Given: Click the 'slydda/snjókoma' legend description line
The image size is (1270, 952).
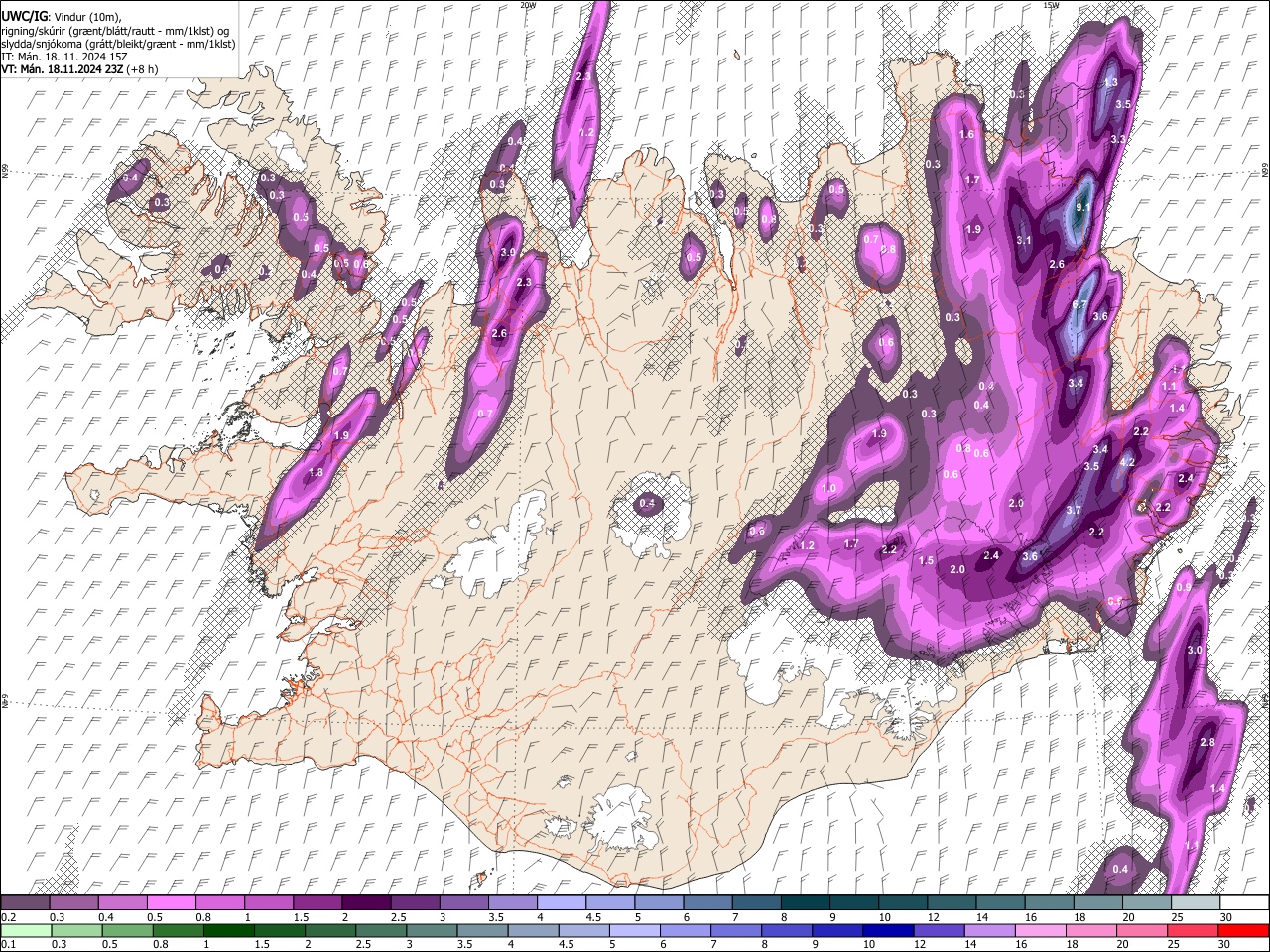Looking at the screenshot, I should tap(118, 44).
